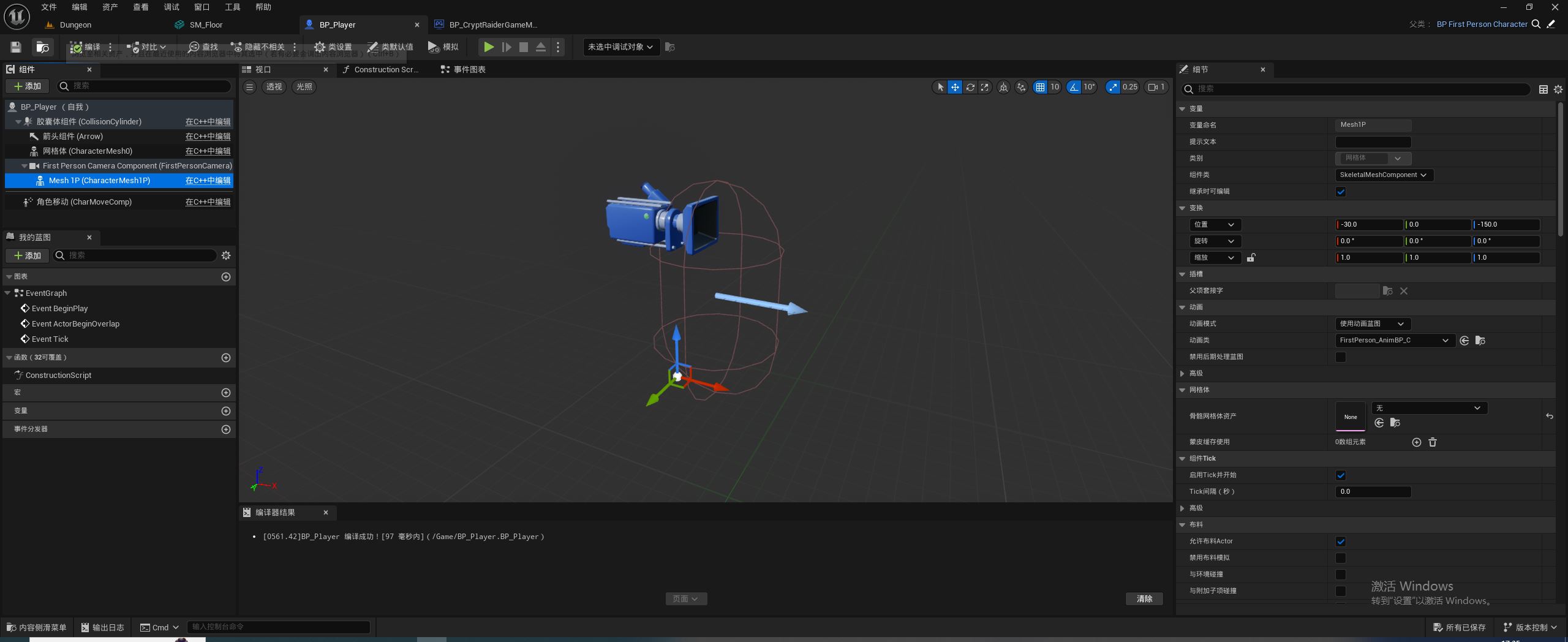Viewport: 1568px width, 642px height.
Task: Browse to asset in the content browser icon
Action: click(x=43, y=47)
